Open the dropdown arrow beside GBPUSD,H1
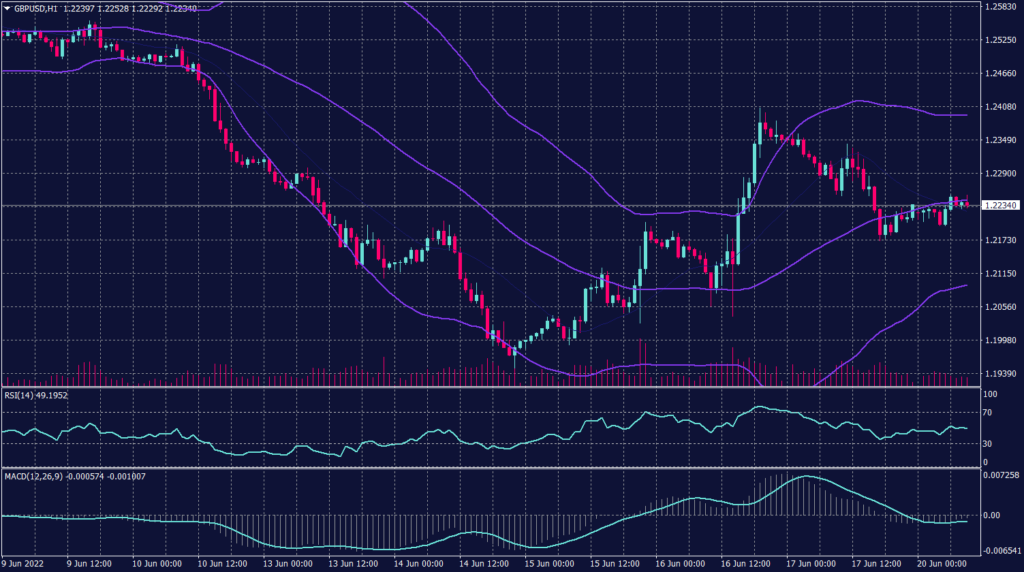1024x572 pixels. click(x=6, y=8)
